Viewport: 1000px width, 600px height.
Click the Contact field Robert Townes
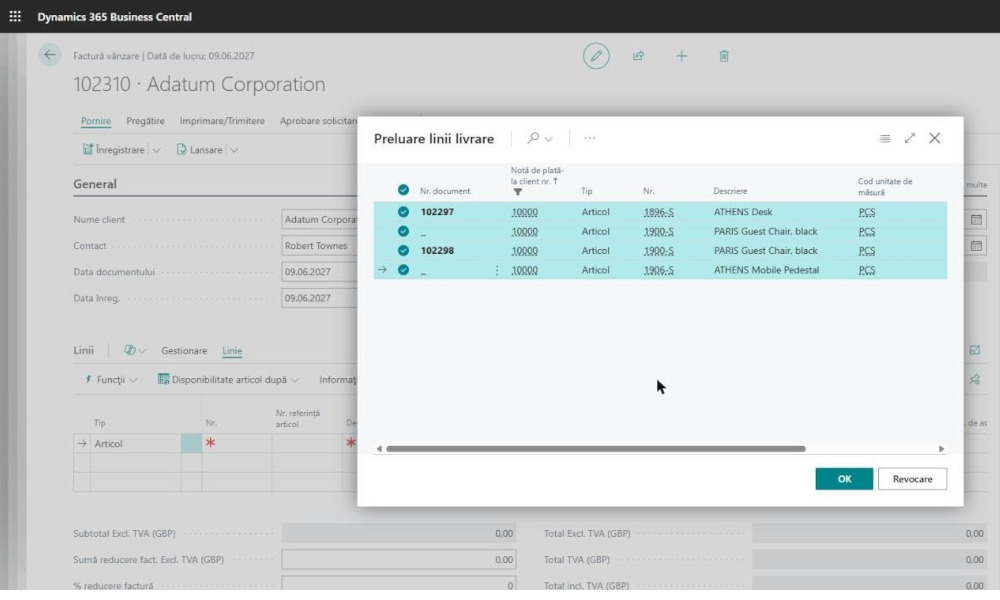click(319, 246)
